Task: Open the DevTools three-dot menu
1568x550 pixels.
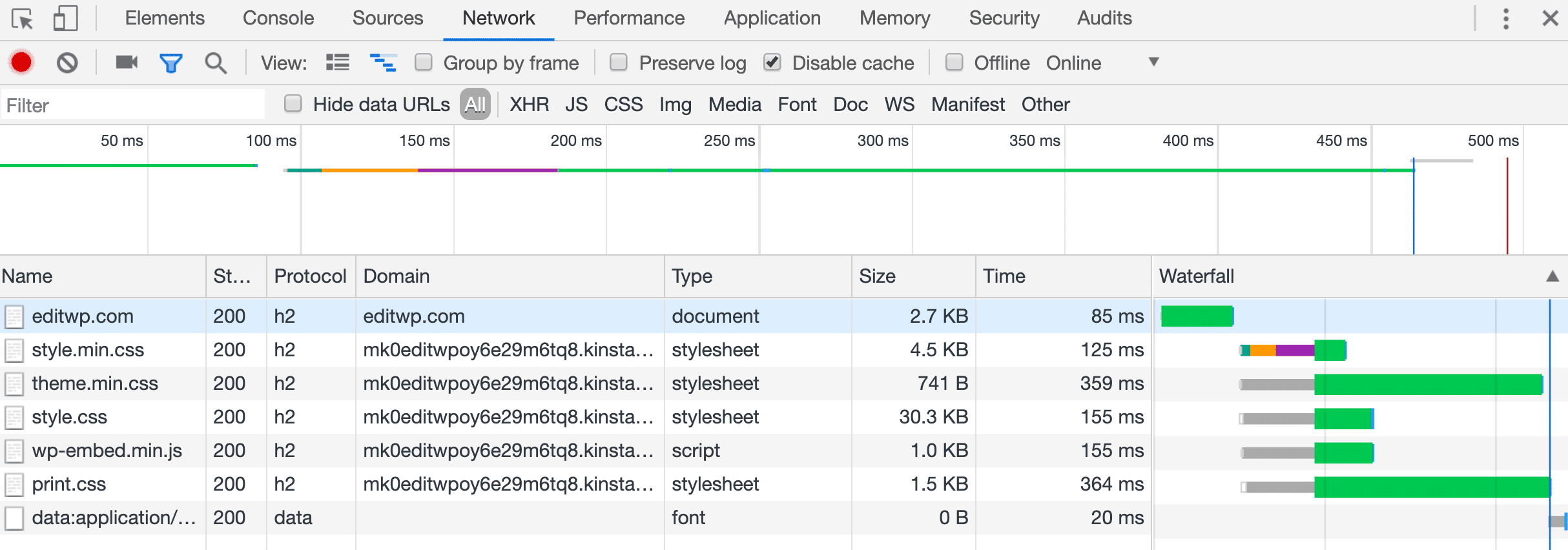Action: click(1505, 19)
